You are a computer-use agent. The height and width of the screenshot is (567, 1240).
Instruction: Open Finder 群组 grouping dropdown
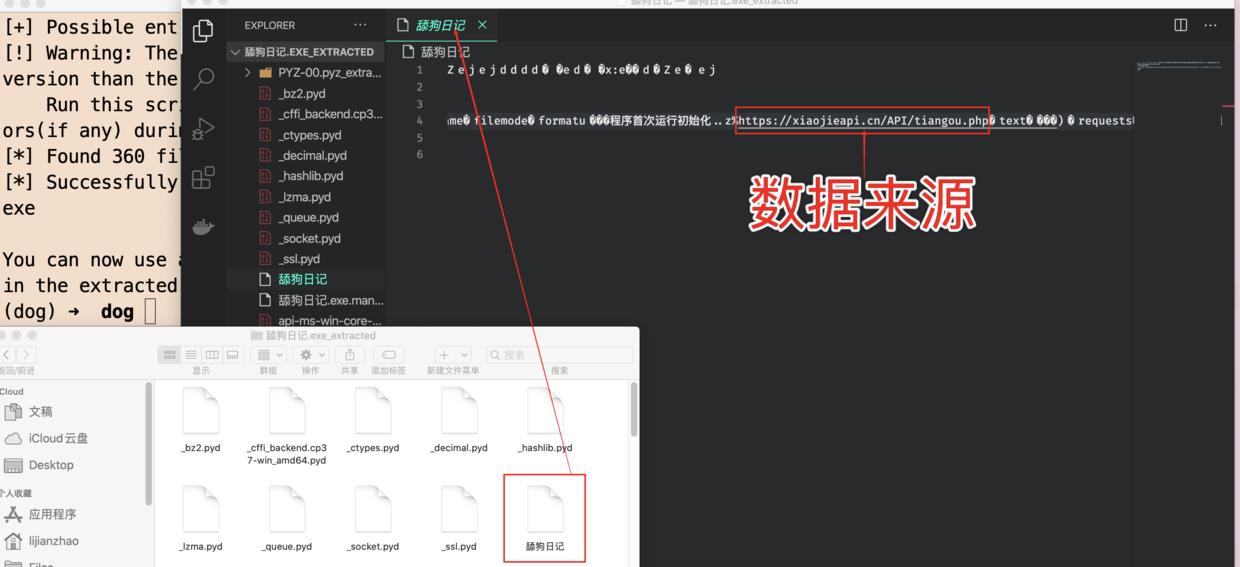(269, 355)
